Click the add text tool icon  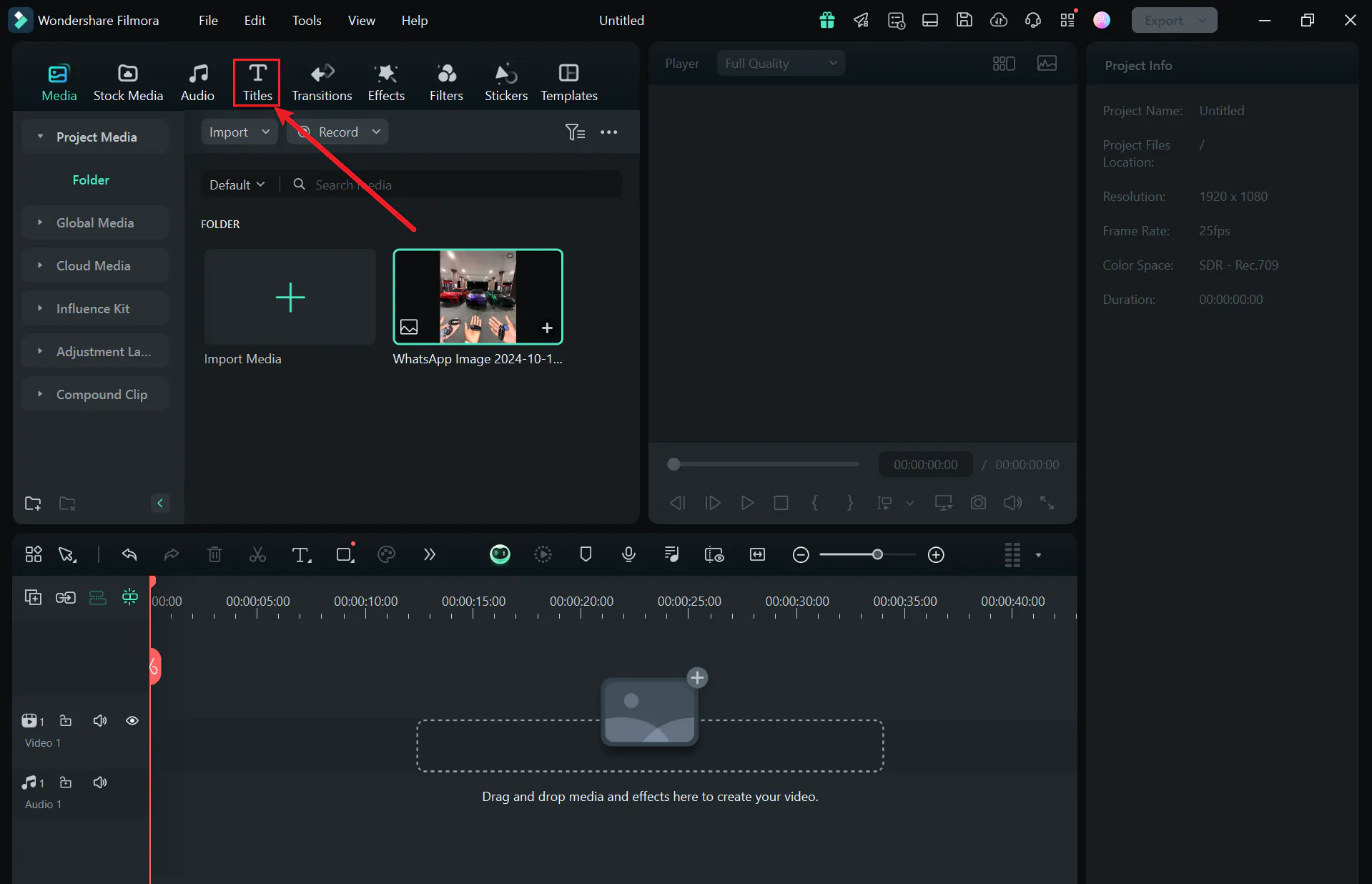301,554
